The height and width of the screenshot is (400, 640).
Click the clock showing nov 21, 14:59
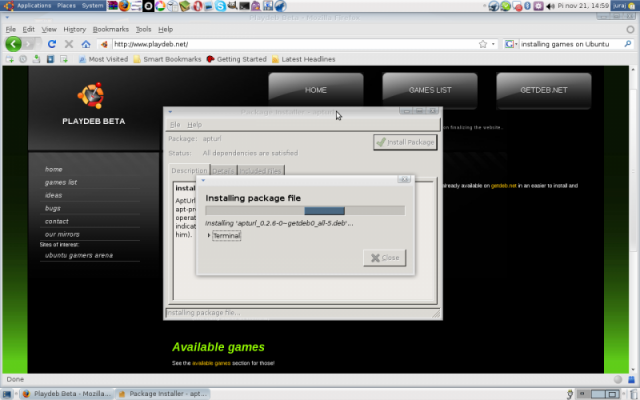click(583, 6)
